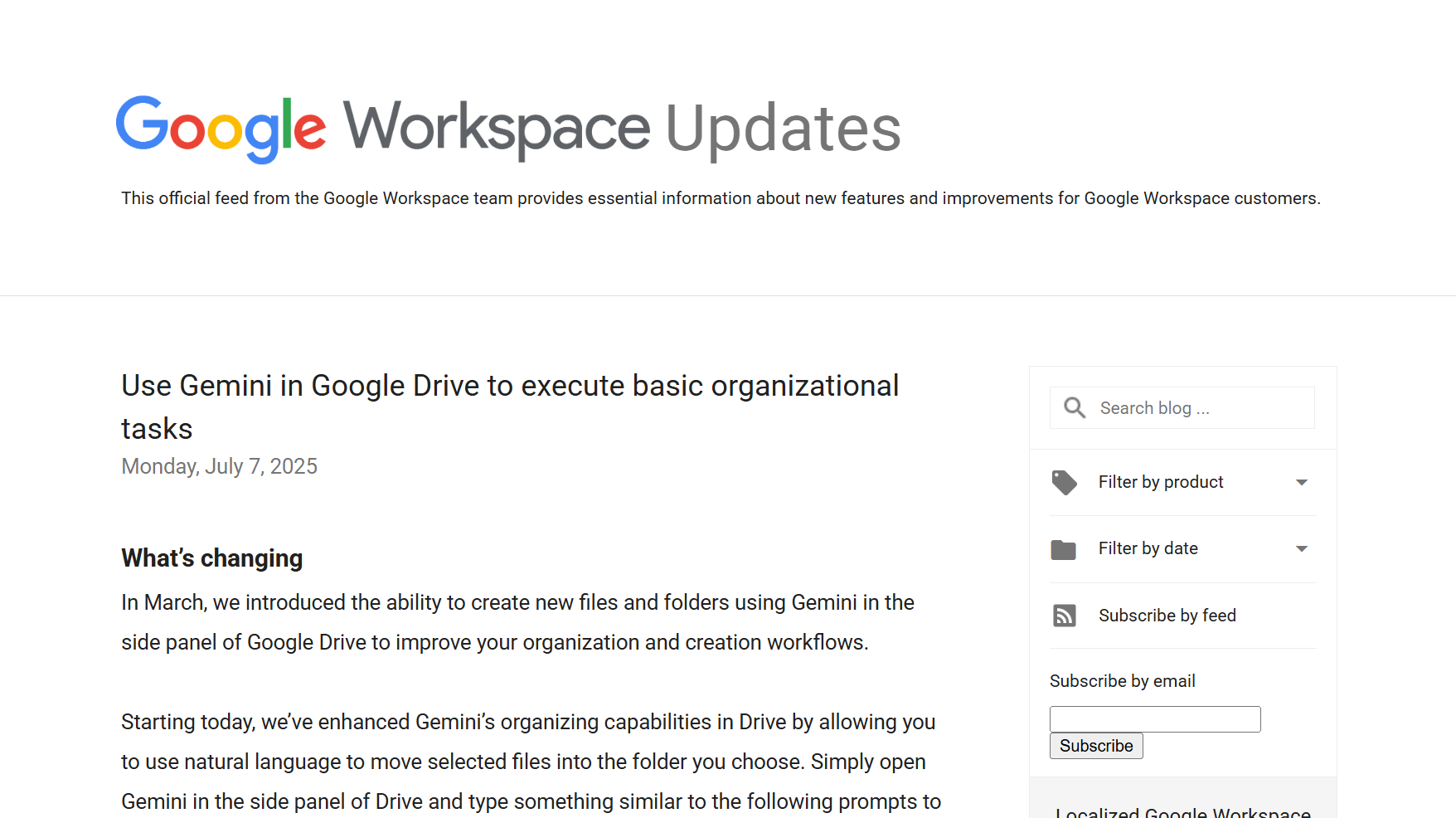Focus the Subscribe by email input field
The width and height of the screenshot is (1456, 818).
1155,719
